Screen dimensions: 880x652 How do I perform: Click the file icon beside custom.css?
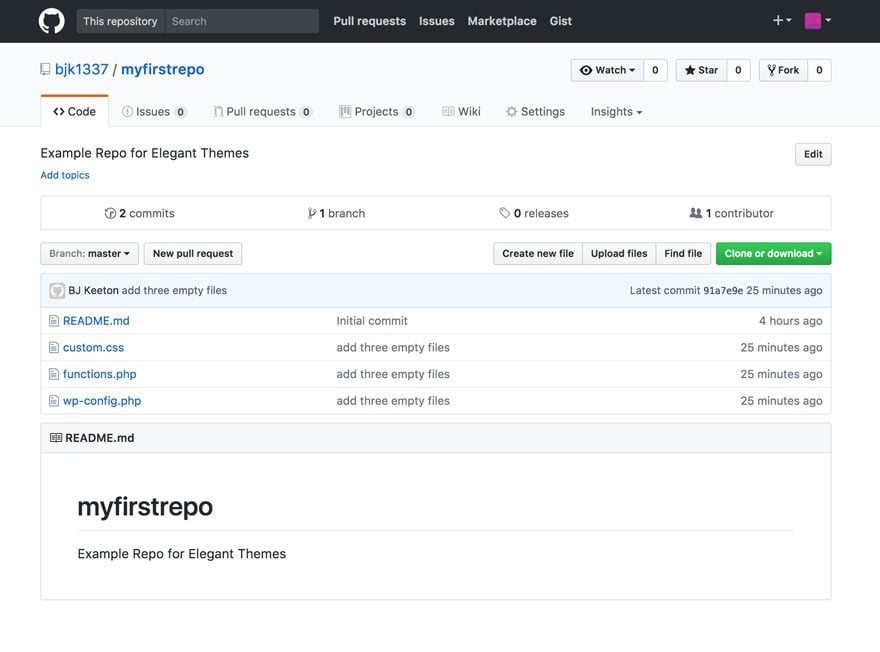(x=54, y=348)
